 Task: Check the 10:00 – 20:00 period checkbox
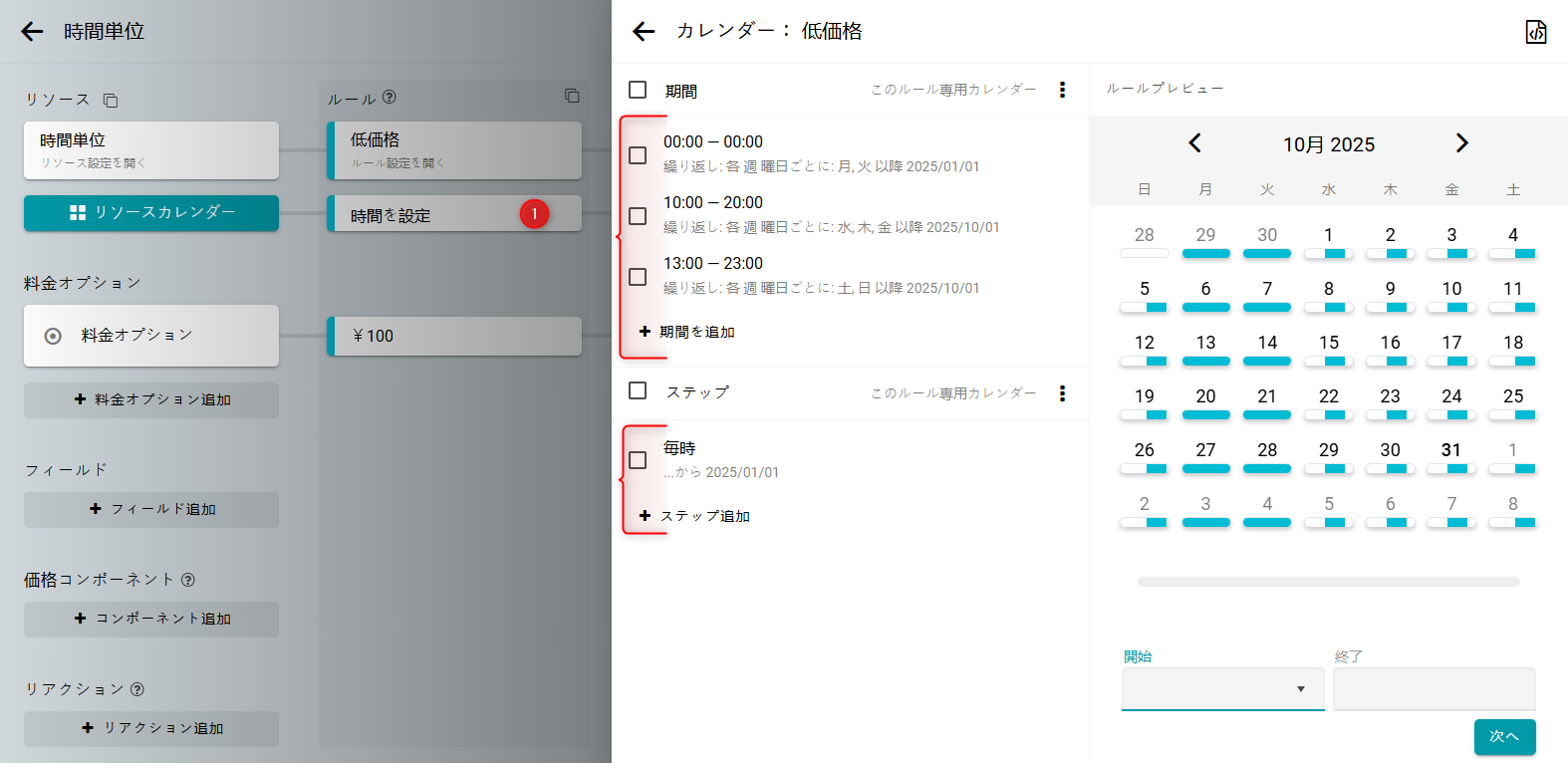(x=638, y=216)
